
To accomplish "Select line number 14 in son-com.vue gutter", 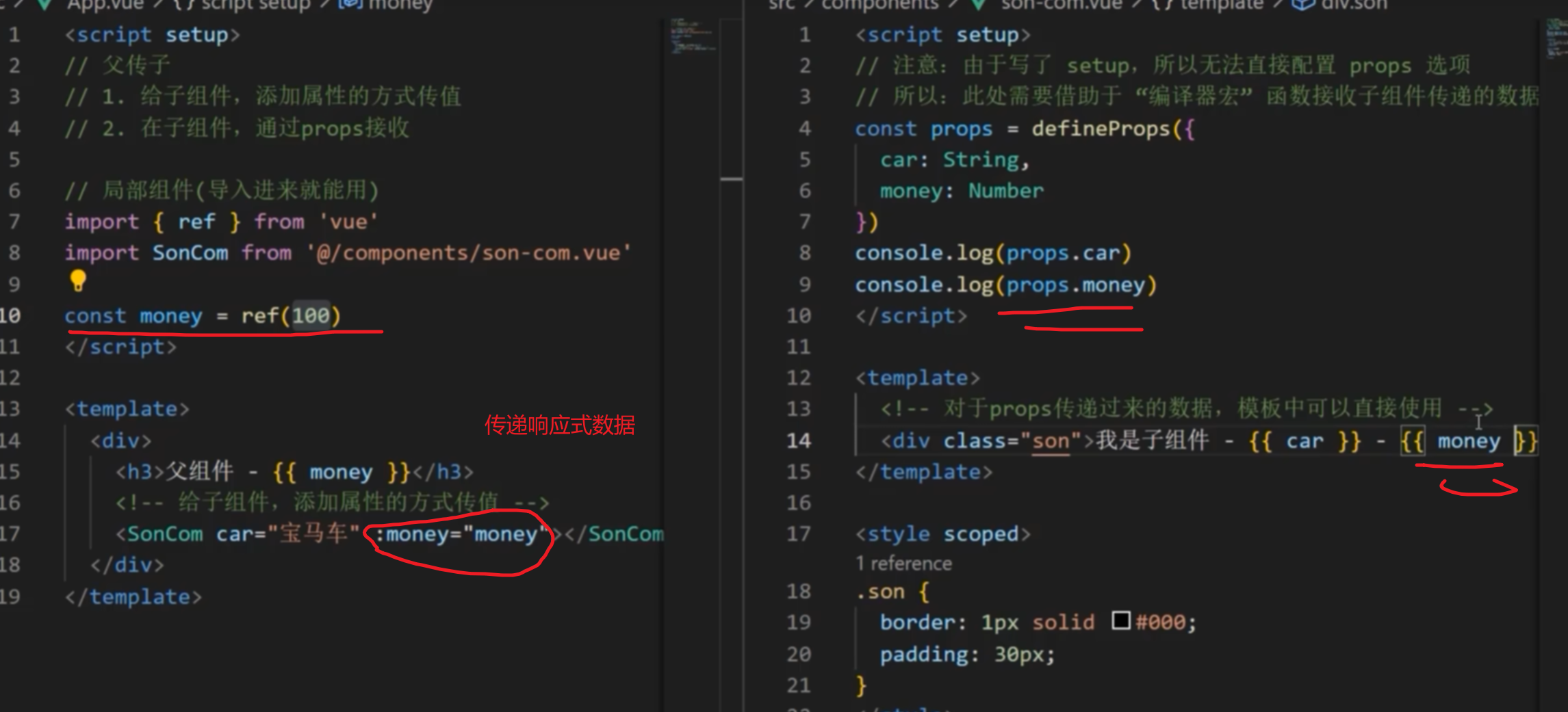I will point(798,441).
